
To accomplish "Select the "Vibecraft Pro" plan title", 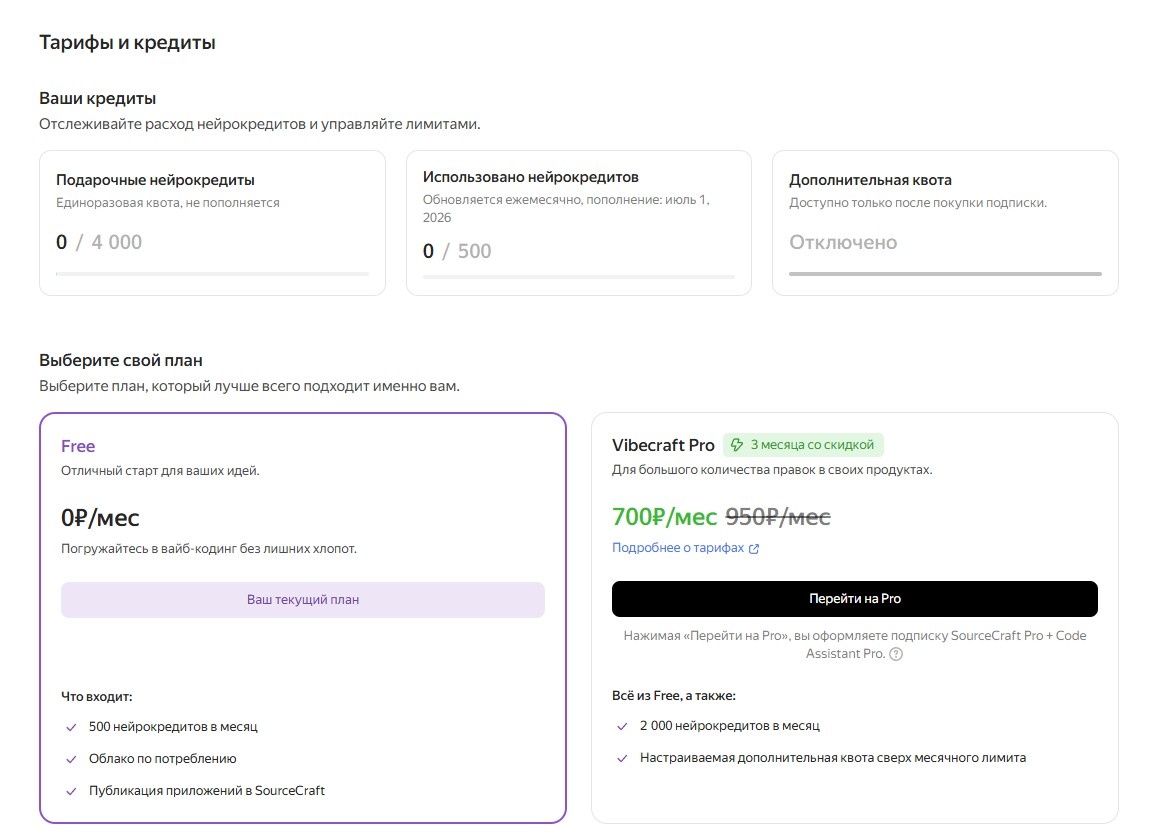I will pos(663,445).
